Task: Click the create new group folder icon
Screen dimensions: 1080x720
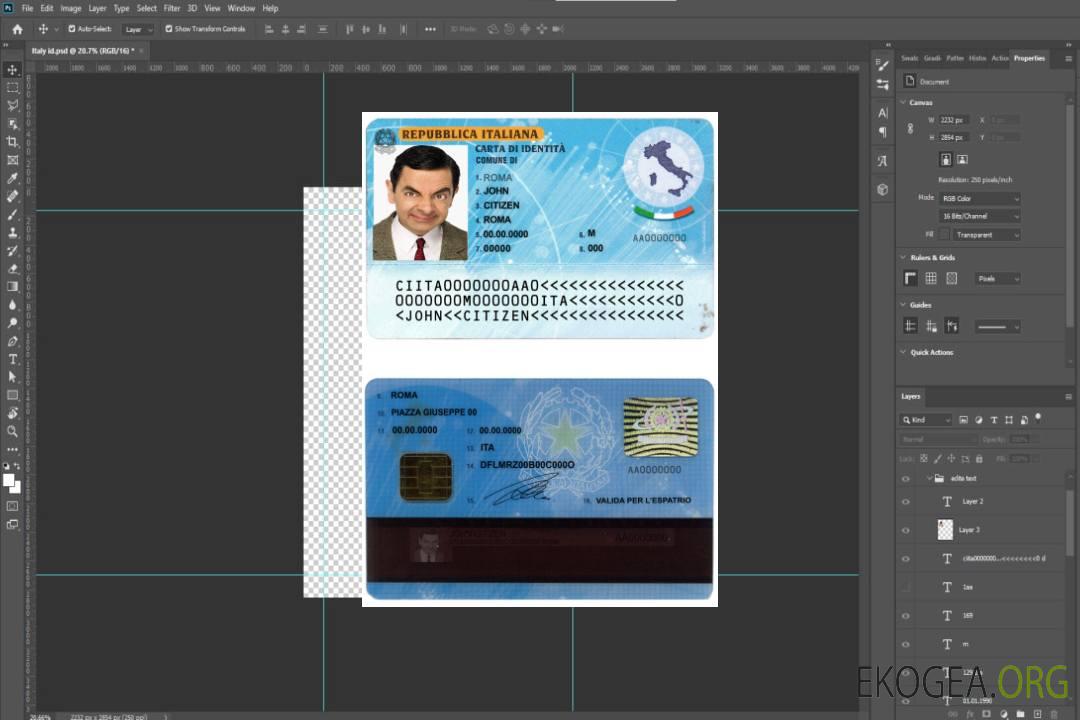Action: [1020, 714]
